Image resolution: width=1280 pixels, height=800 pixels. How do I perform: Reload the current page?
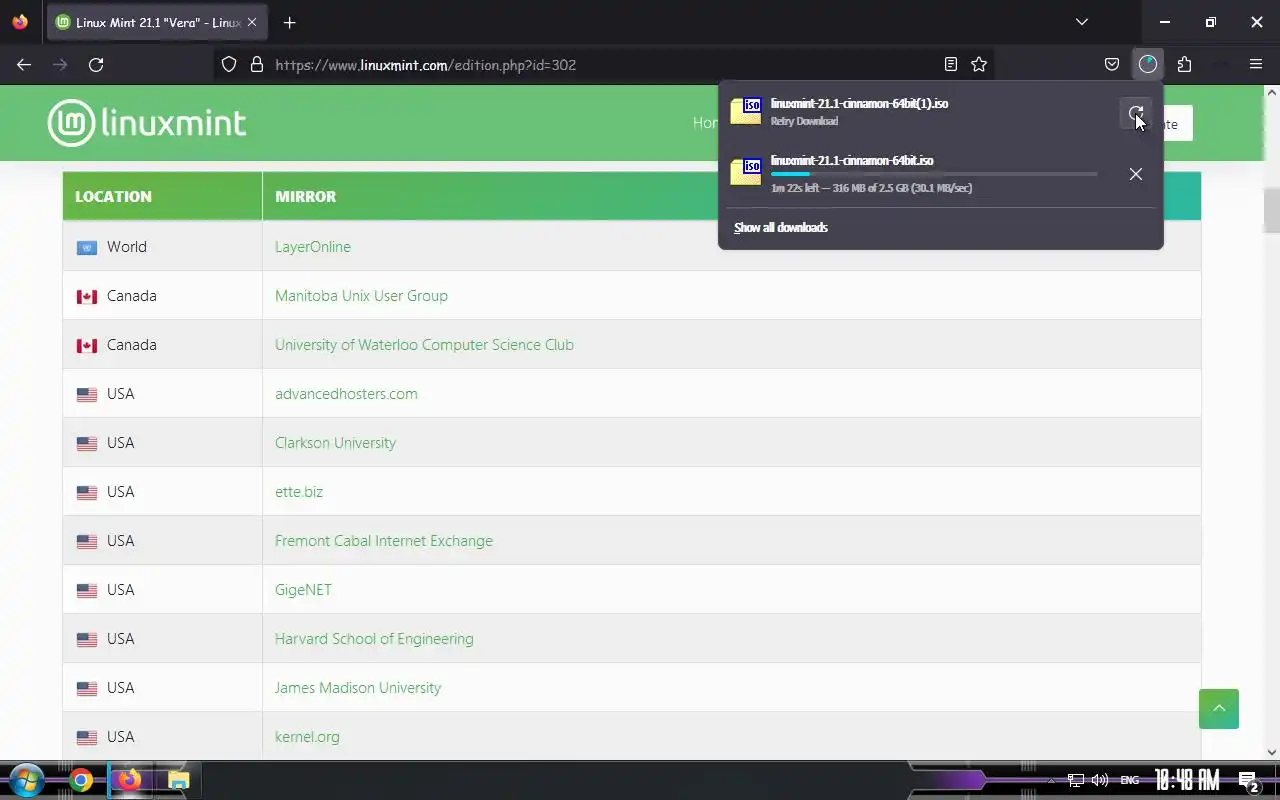point(96,64)
